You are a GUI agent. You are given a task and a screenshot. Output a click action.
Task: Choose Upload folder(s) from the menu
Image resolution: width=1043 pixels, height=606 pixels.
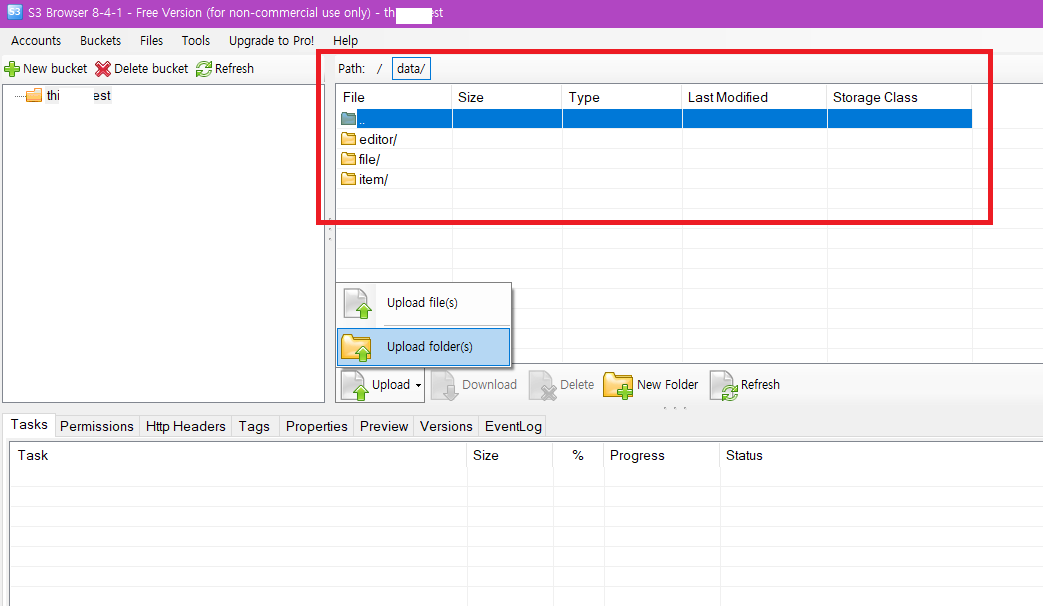(x=429, y=347)
